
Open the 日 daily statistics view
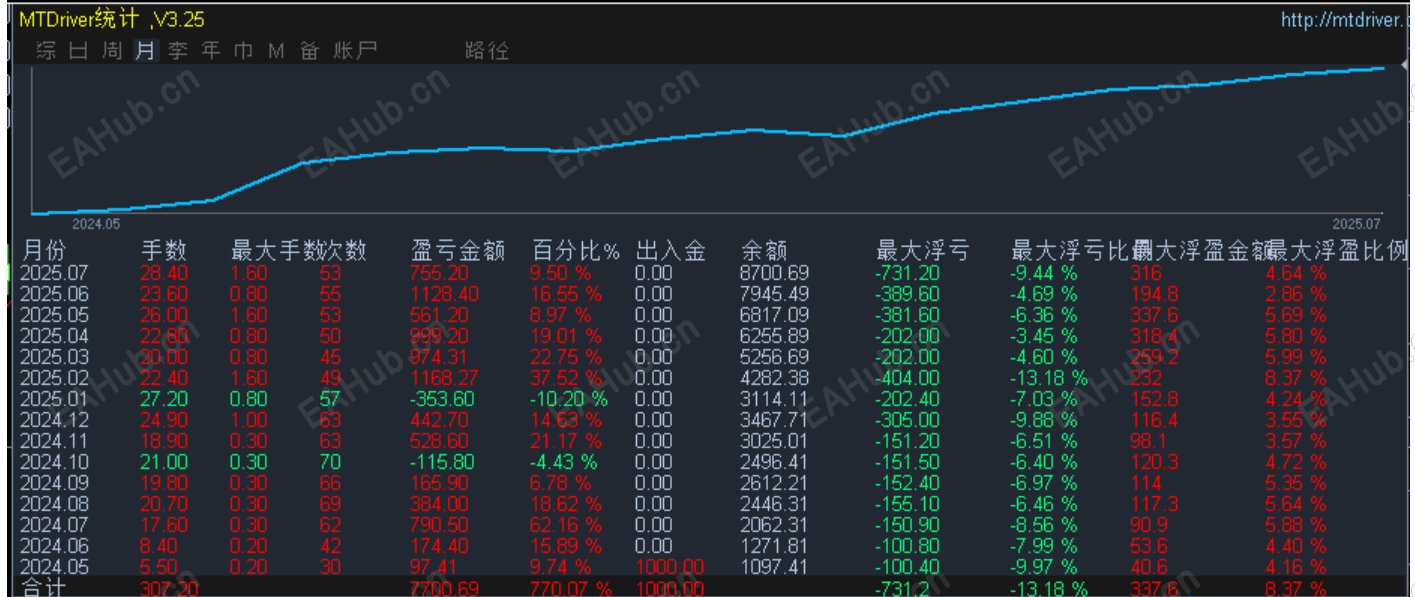(x=77, y=51)
